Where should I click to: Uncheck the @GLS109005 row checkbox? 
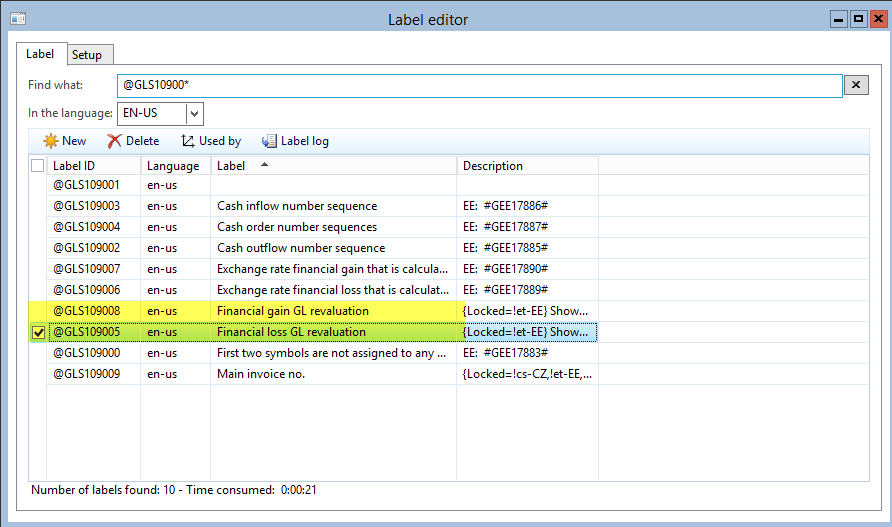point(38,332)
